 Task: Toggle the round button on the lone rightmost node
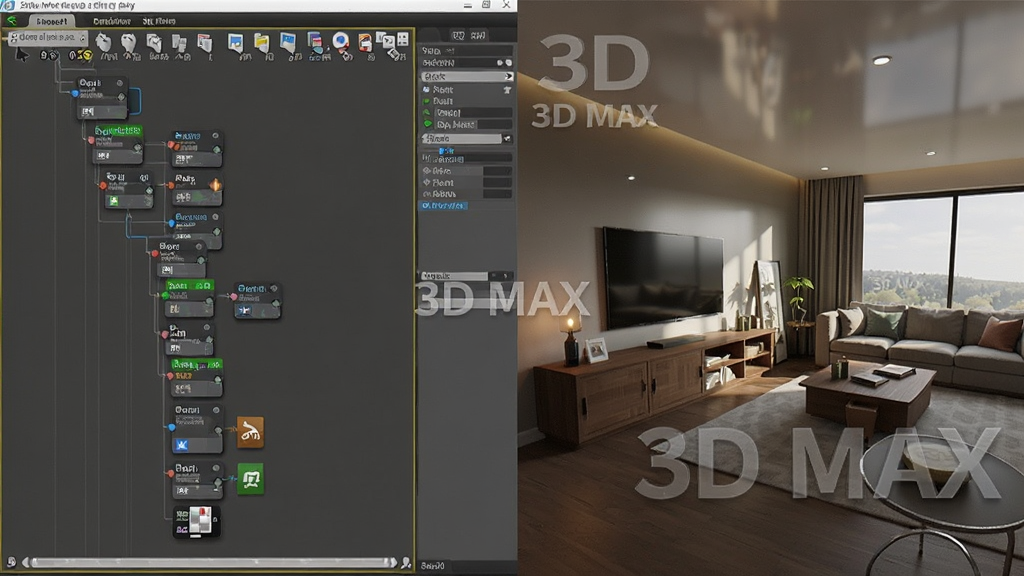point(274,288)
